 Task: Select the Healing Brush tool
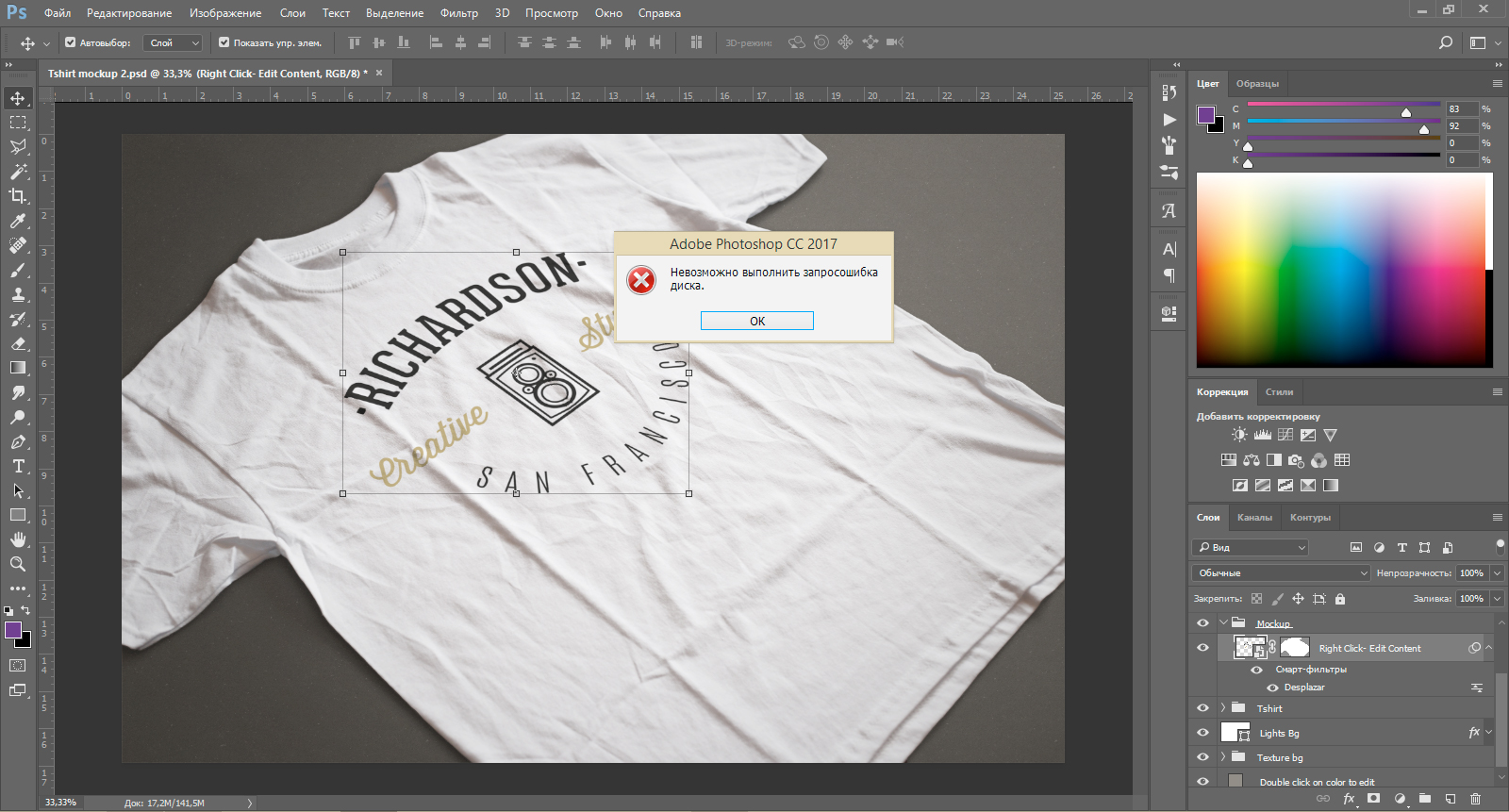[x=18, y=245]
